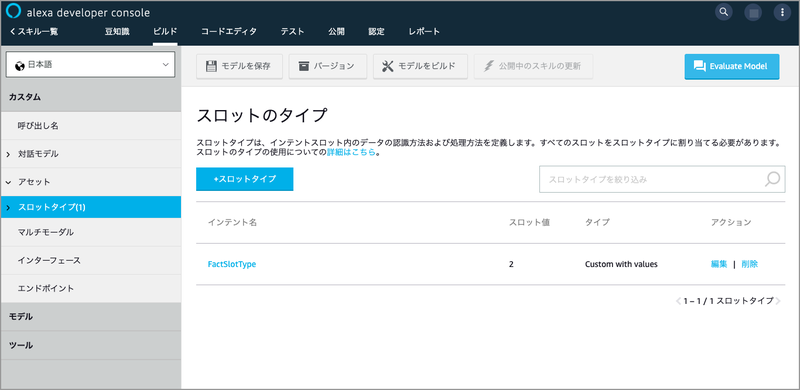This screenshot has width=800, height=390.
Task: Click the 1–1 / 1 スロットタイプ pagination text
Action: [729, 301]
